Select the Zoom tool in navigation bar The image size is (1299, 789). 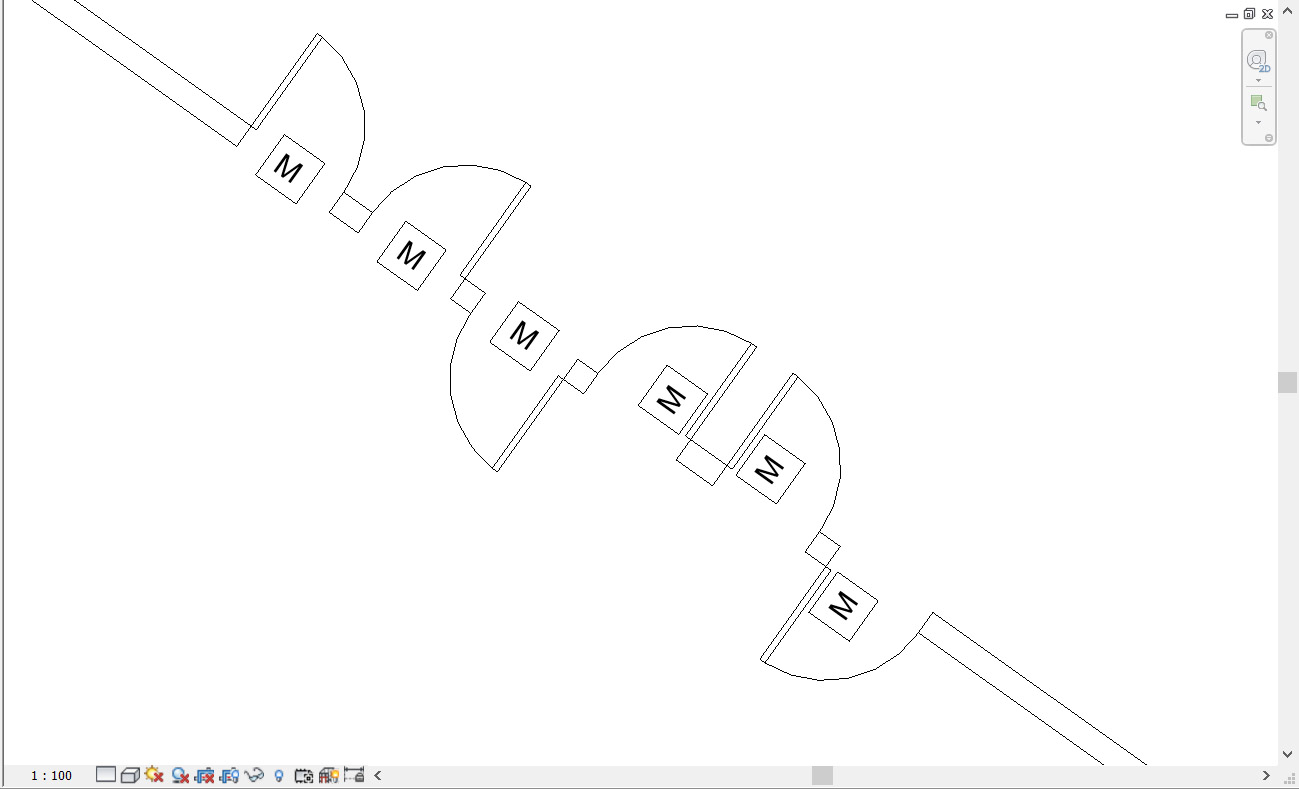(1258, 101)
